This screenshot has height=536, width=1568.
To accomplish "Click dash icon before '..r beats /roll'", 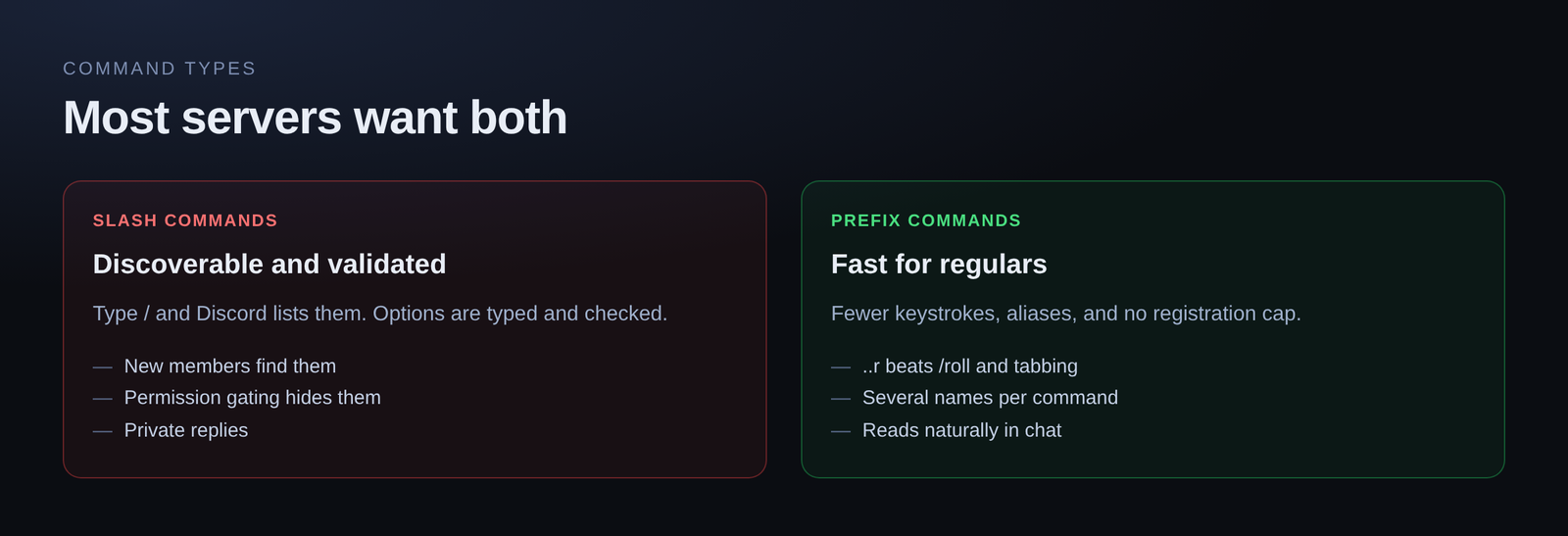I will click(841, 367).
